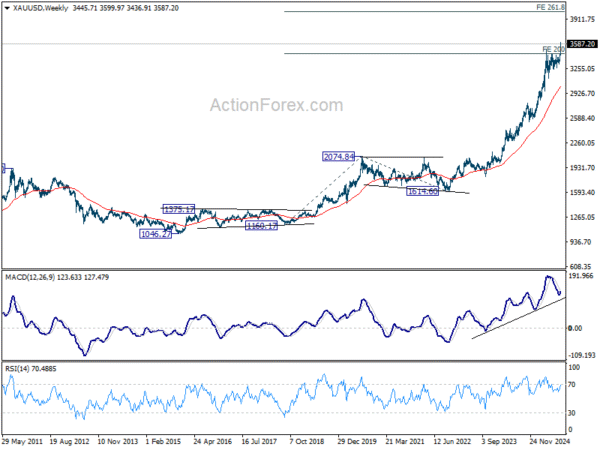Screen dimensions: 600x450
Task: Open the XAUUSD chart dropdown arrow
Action: [7, 8]
